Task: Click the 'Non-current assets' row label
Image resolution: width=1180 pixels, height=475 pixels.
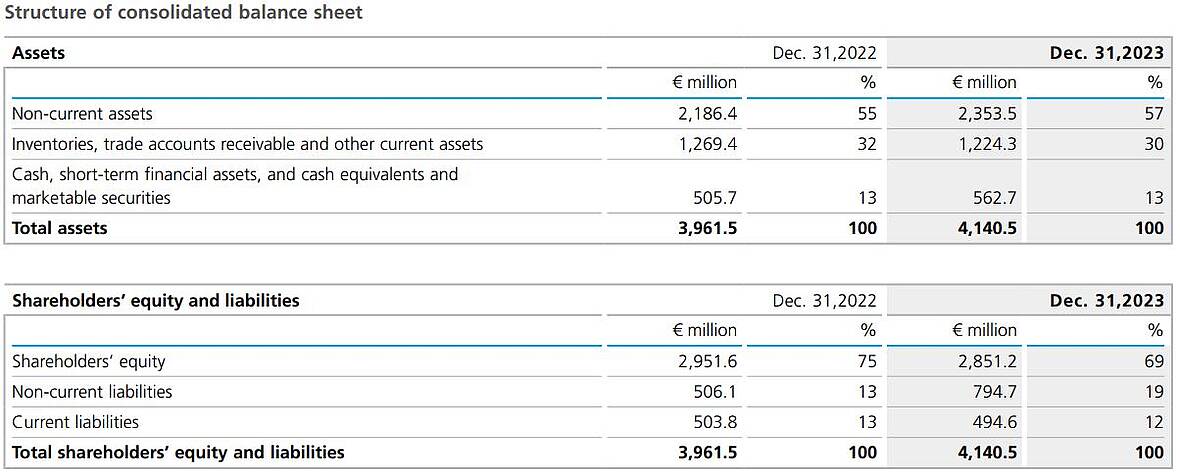Action: click(x=82, y=114)
